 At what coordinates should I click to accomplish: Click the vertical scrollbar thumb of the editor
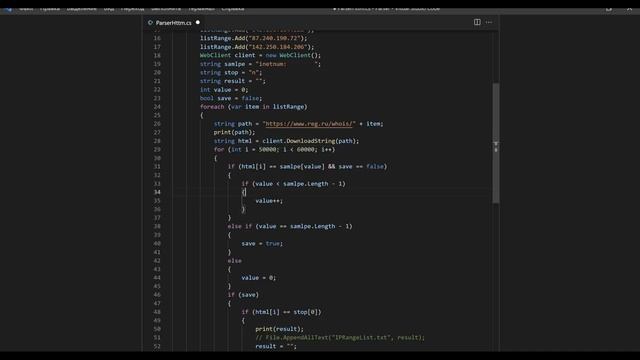pos(496,143)
